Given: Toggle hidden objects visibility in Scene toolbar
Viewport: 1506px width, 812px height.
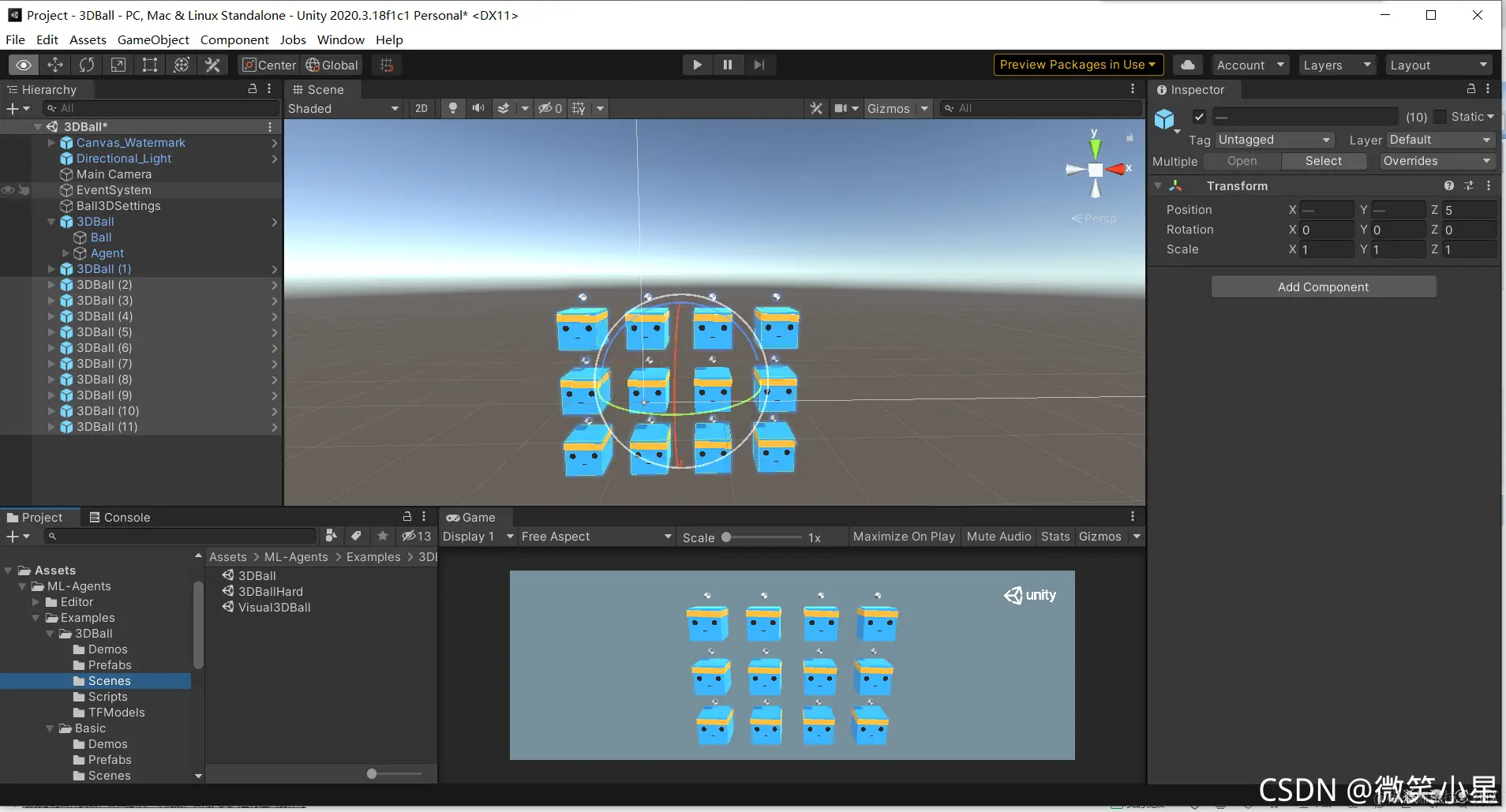Looking at the screenshot, I should click(x=550, y=108).
